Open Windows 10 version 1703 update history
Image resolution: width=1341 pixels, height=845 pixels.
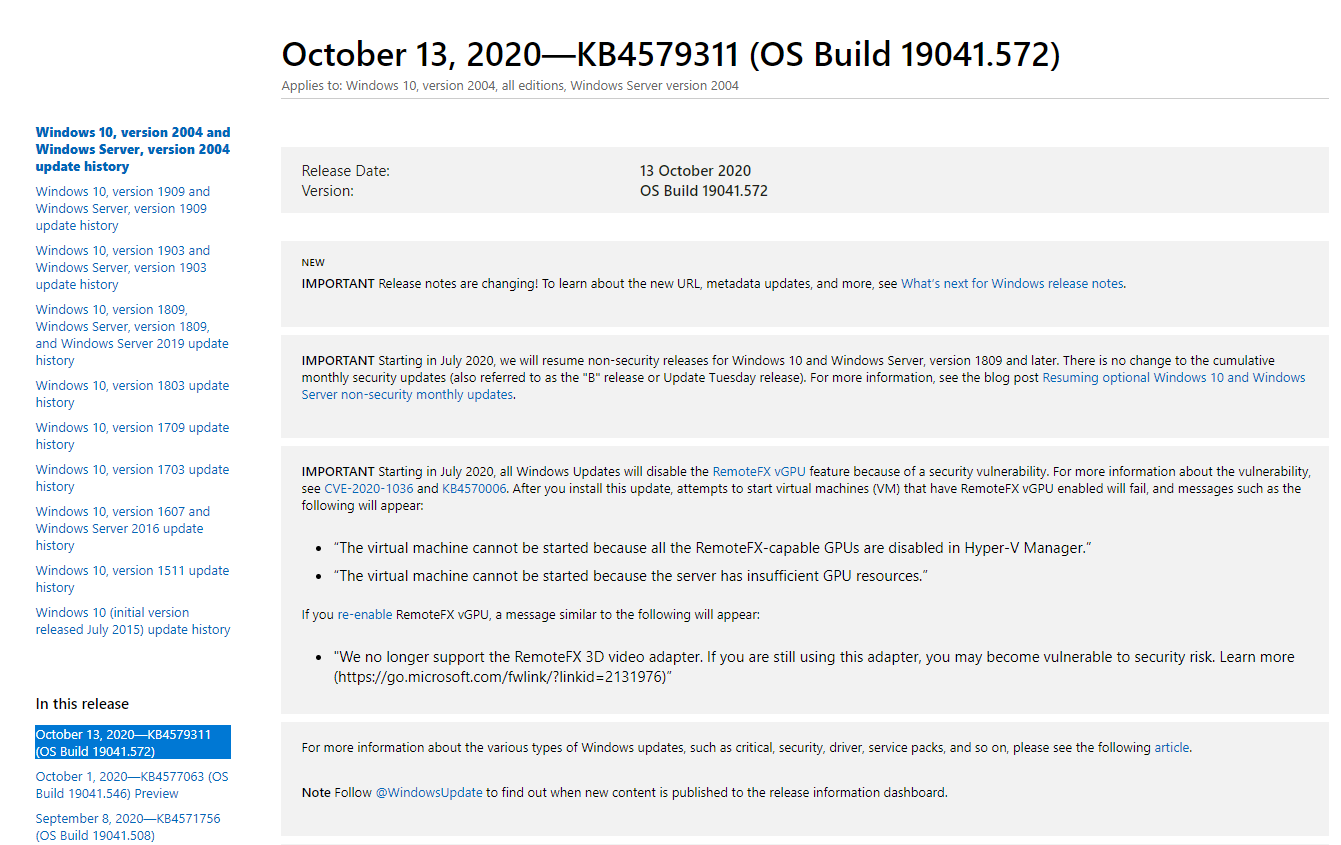(x=132, y=478)
